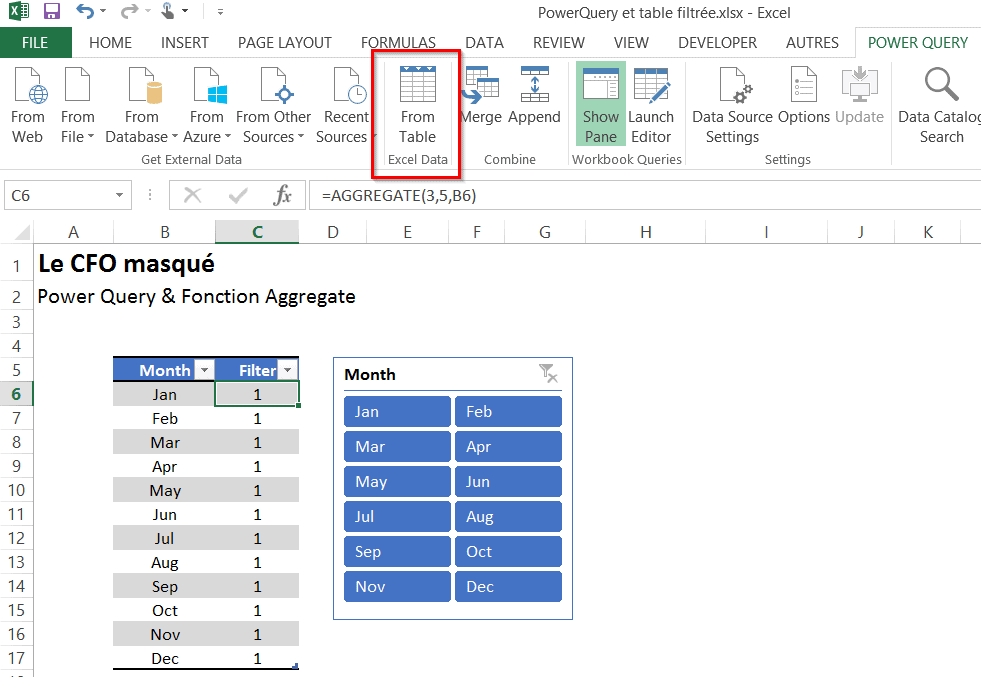Expand the Name Box dropdown
This screenshot has width=981, height=677.
(121, 196)
